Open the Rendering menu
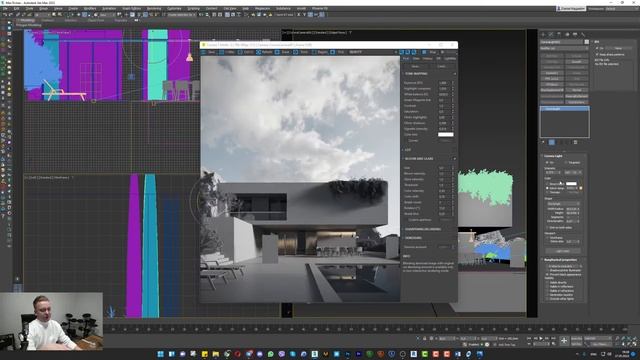 154,8
